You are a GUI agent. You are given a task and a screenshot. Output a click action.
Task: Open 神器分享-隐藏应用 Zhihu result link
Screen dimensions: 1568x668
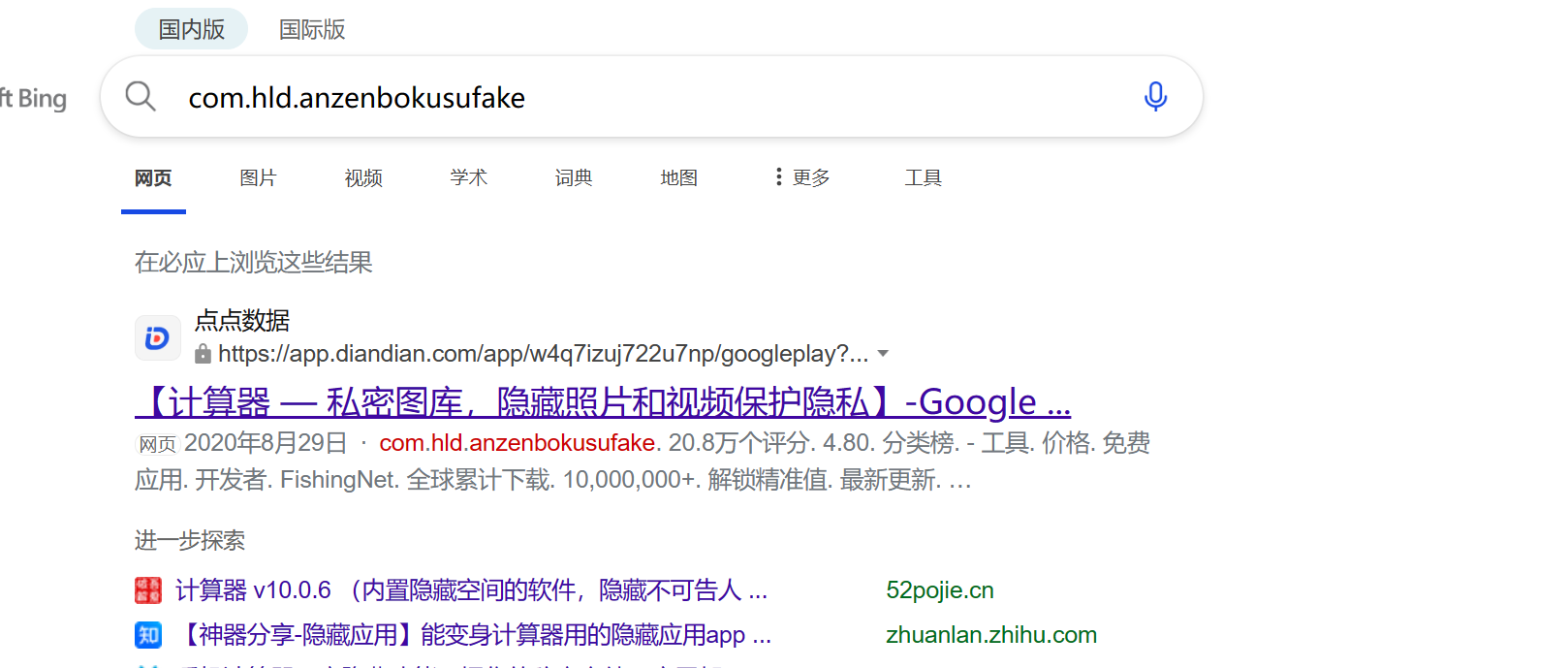pyautogui.click(x=475, y=635)
